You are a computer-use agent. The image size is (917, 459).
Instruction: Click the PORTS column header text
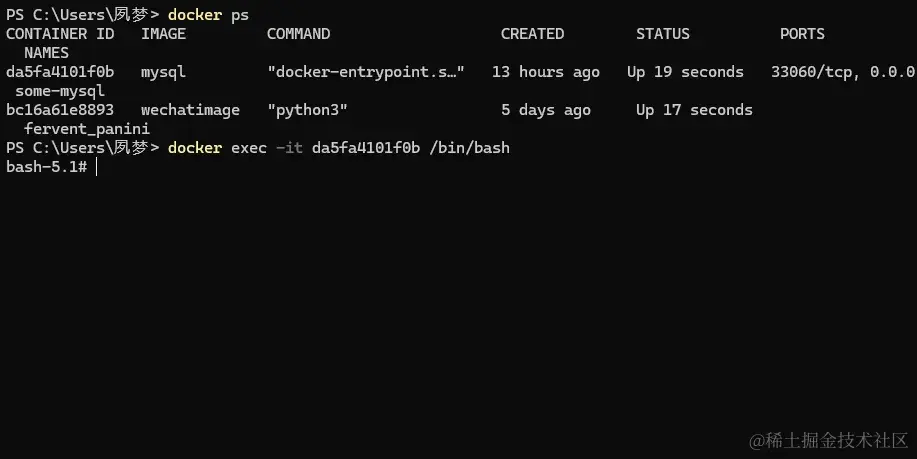pyautogui.click(x=802, y=34)
